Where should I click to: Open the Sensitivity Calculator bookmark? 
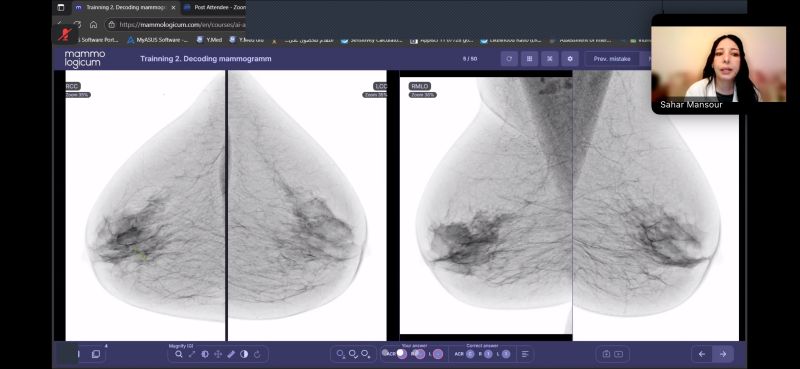point(371,40)
